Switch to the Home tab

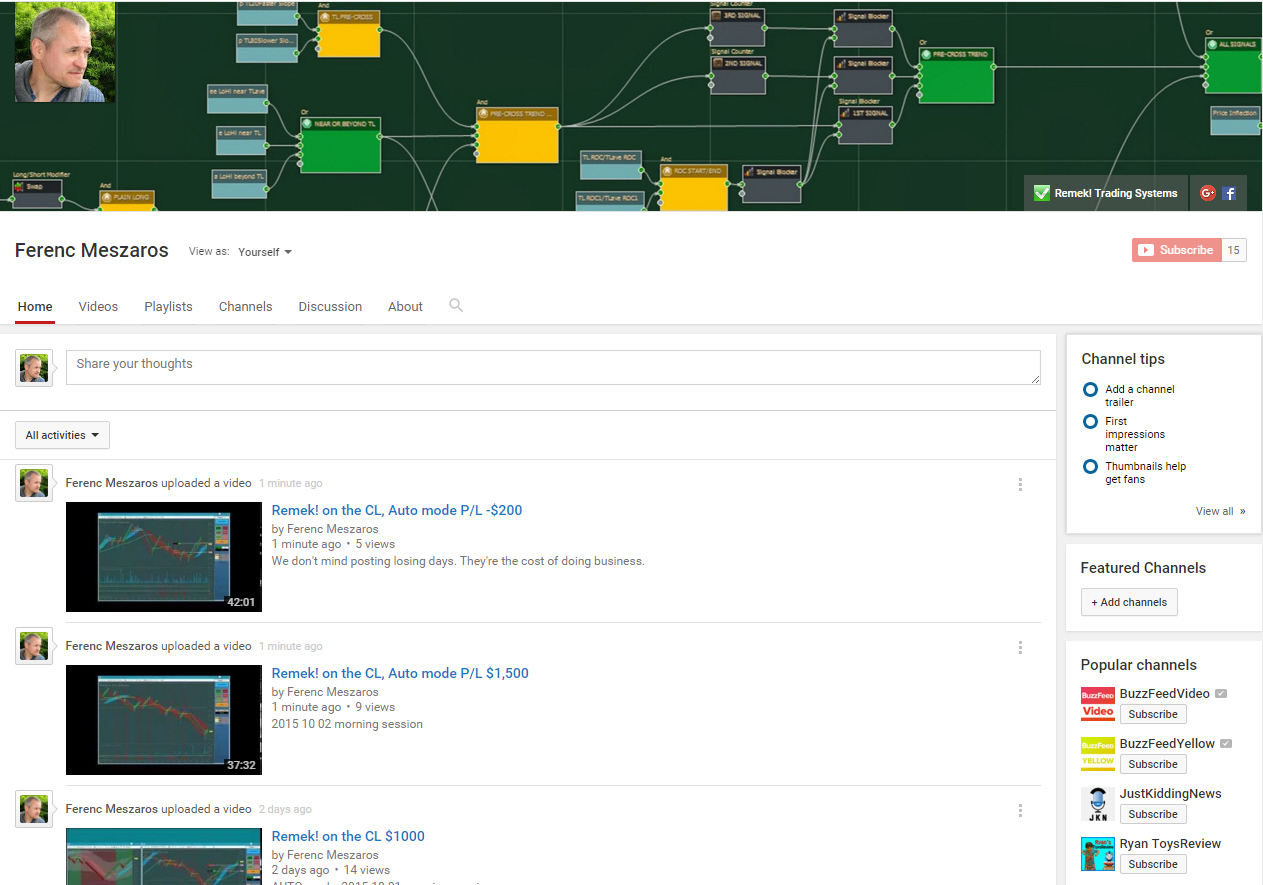[35, 307]
